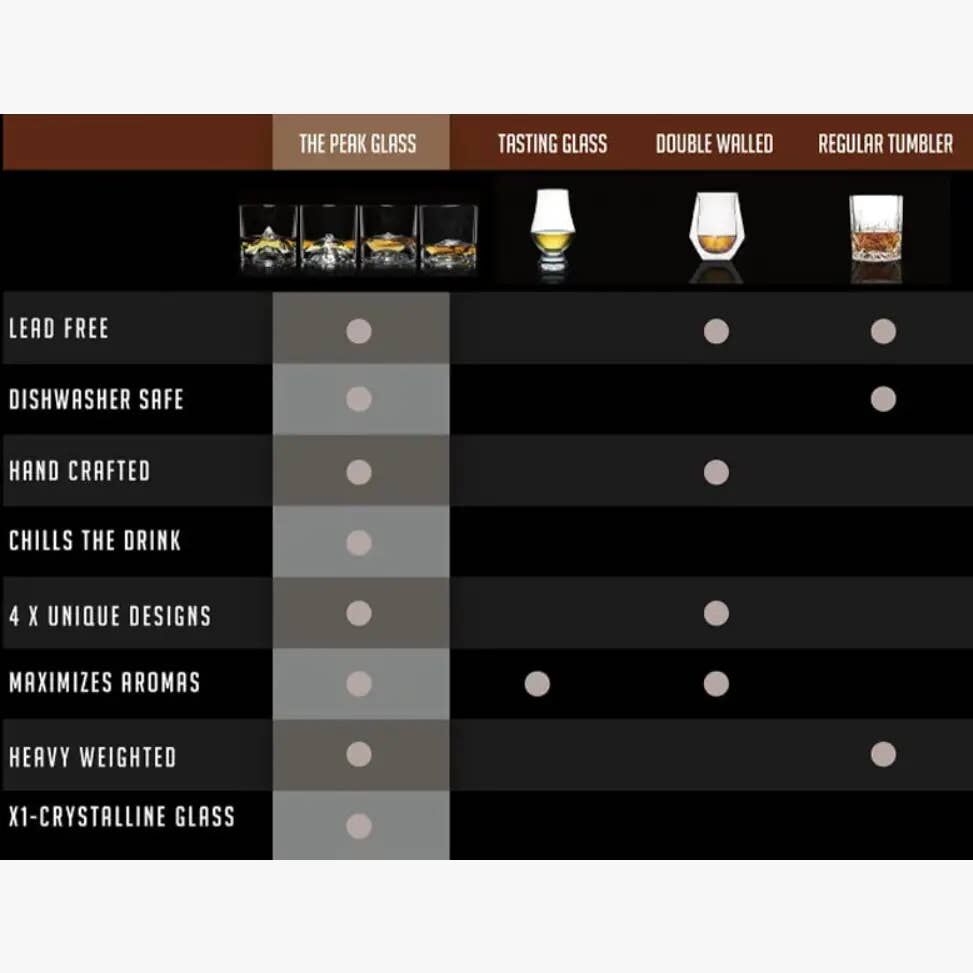Select the Tasting Glass column header
The image size is (973, 973).
pos(552,144)
